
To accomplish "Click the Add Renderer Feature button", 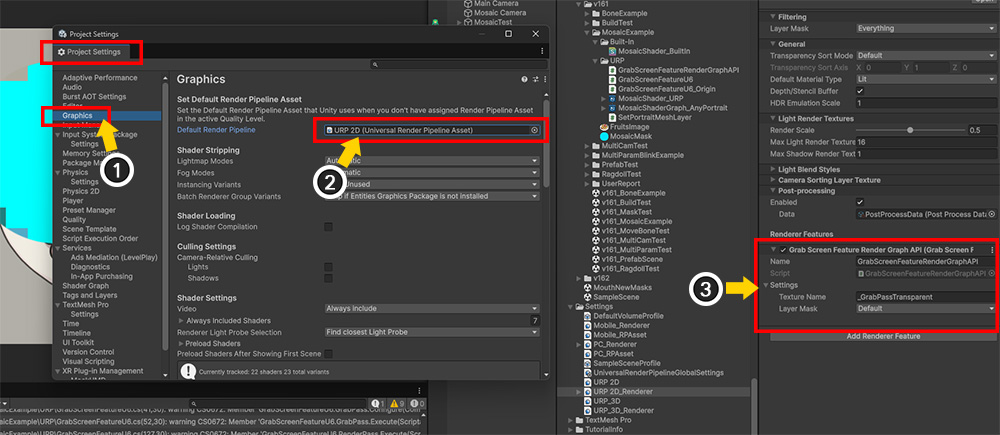I will (x=883, y=336).
